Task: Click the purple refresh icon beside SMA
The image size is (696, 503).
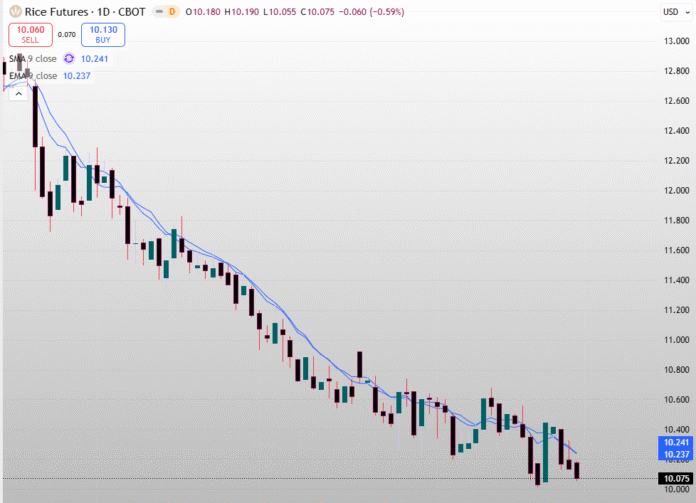Action: 70,59
